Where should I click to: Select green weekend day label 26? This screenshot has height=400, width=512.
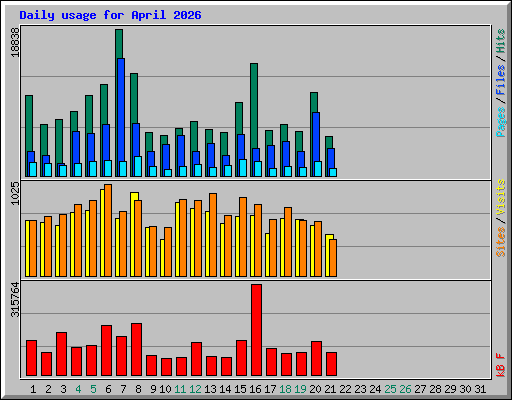tap(405, 389)
